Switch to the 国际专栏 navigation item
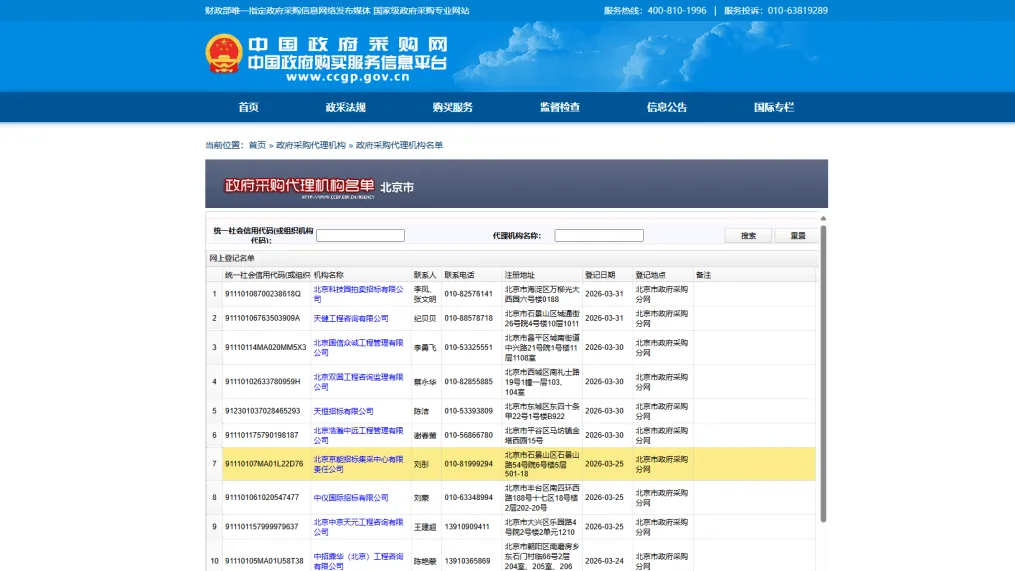1015x571 pixels. tap(774, 107)
